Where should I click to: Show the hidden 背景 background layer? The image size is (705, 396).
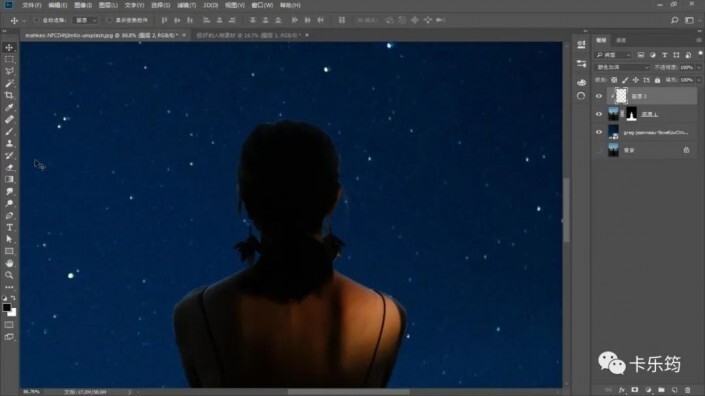coord(599,150)
